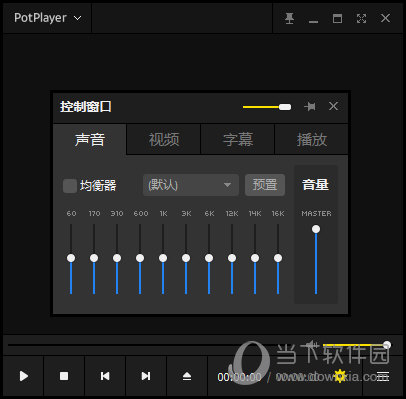This screenshot has height=399, width=406.
Task: Click the 60 Hz equalizer slider
Action: [71, 259]
